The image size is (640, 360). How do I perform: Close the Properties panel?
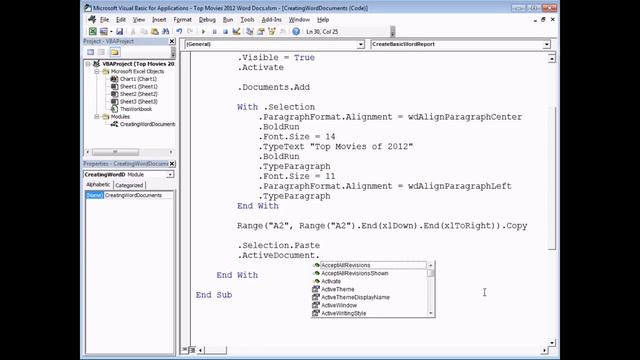pyautogui.click(x=172, y=164)
